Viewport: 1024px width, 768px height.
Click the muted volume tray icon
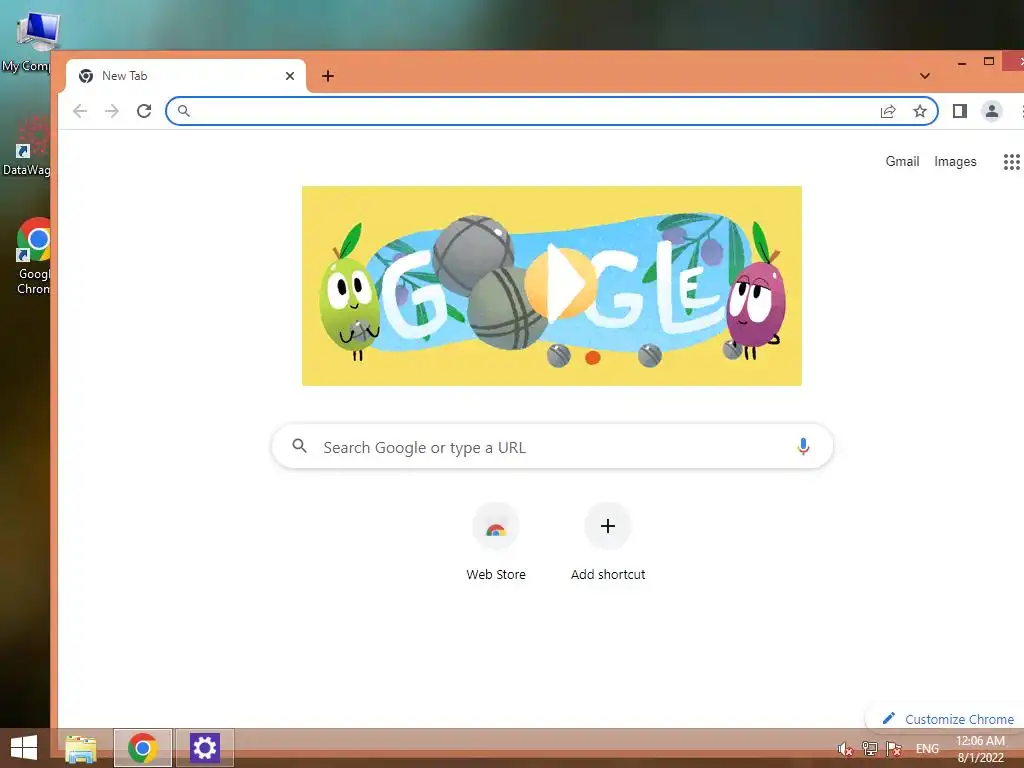point(845,749)
